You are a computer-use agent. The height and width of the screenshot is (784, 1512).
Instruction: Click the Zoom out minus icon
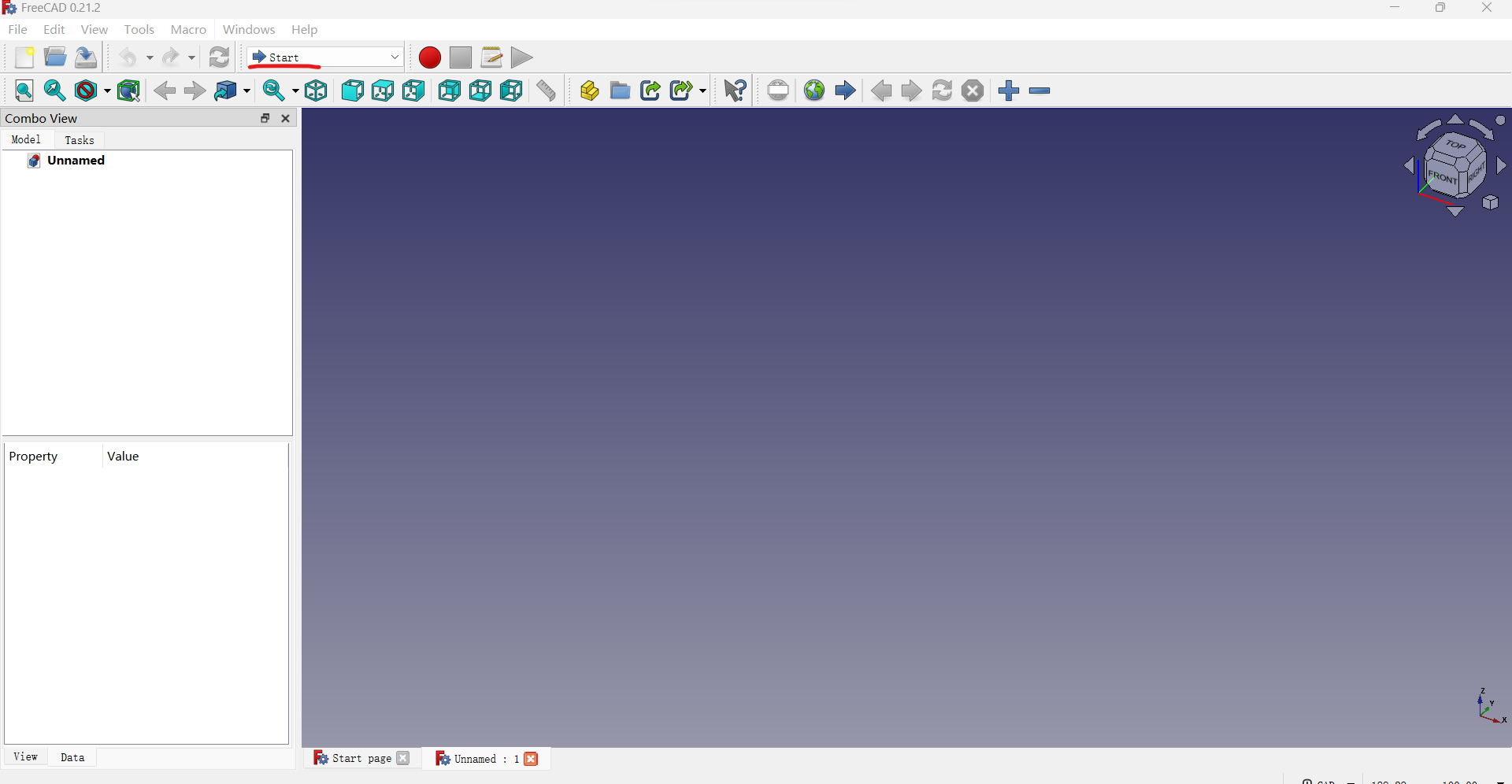[x=1040, y=91]
